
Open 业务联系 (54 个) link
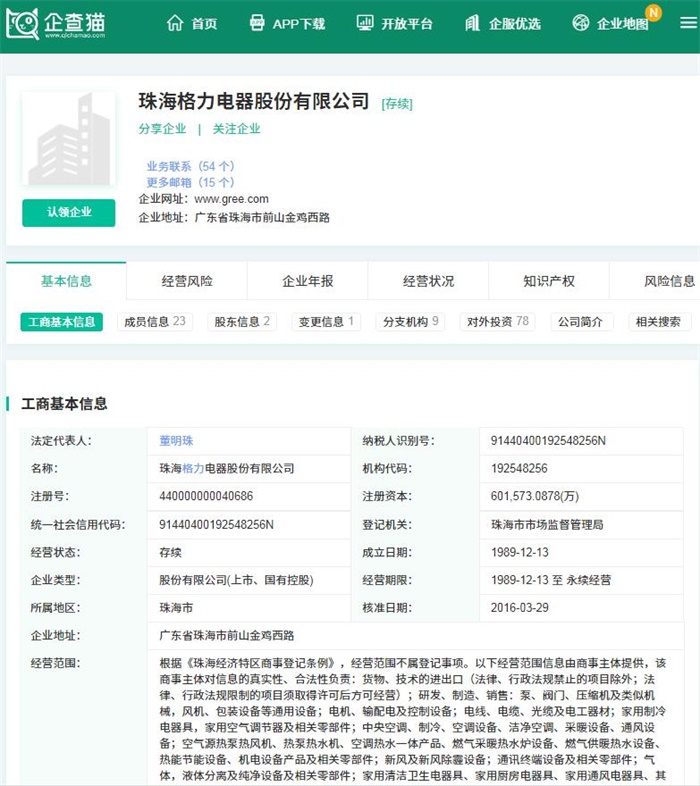tap(191, 166)
